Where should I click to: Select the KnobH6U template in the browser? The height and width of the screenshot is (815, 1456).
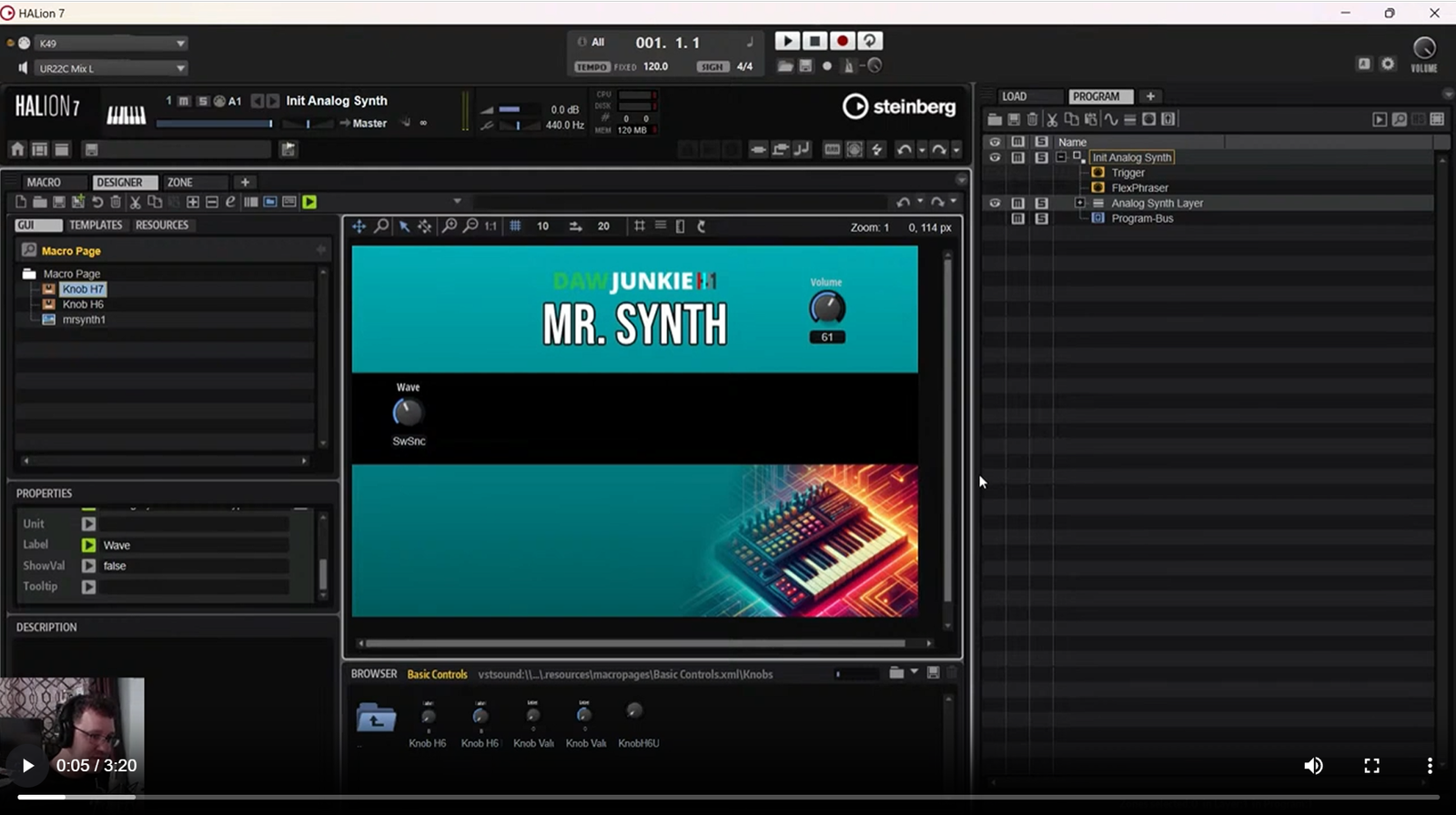click(x=638, y=723)
